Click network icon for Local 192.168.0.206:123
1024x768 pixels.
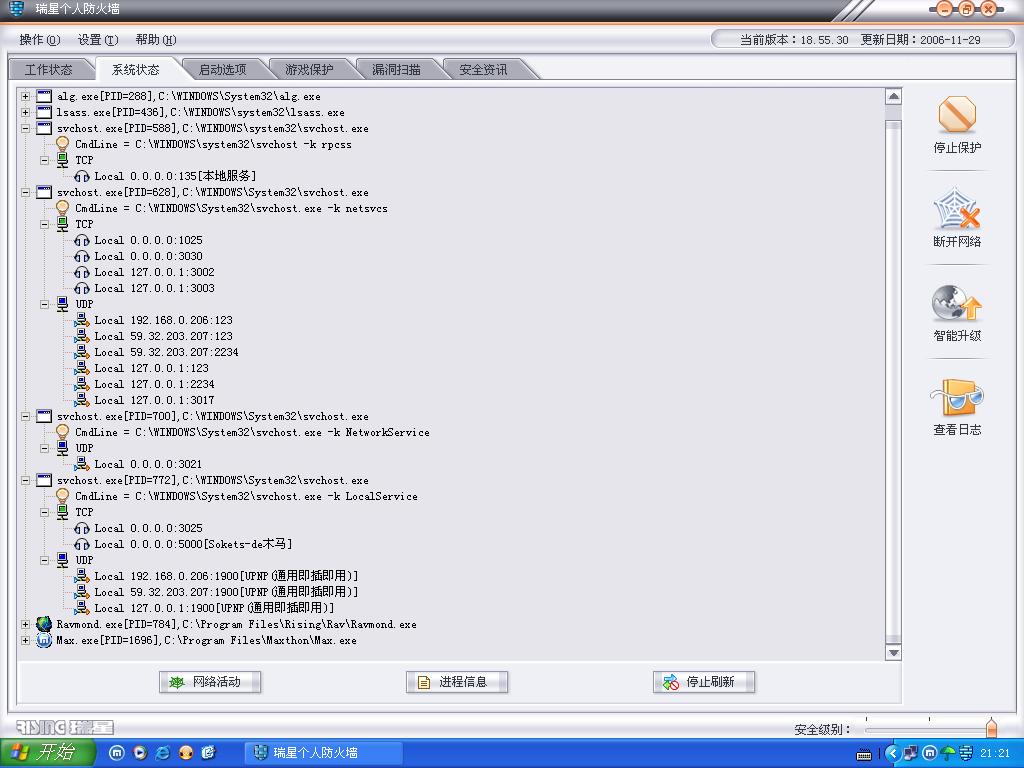[x=82, y=319]
